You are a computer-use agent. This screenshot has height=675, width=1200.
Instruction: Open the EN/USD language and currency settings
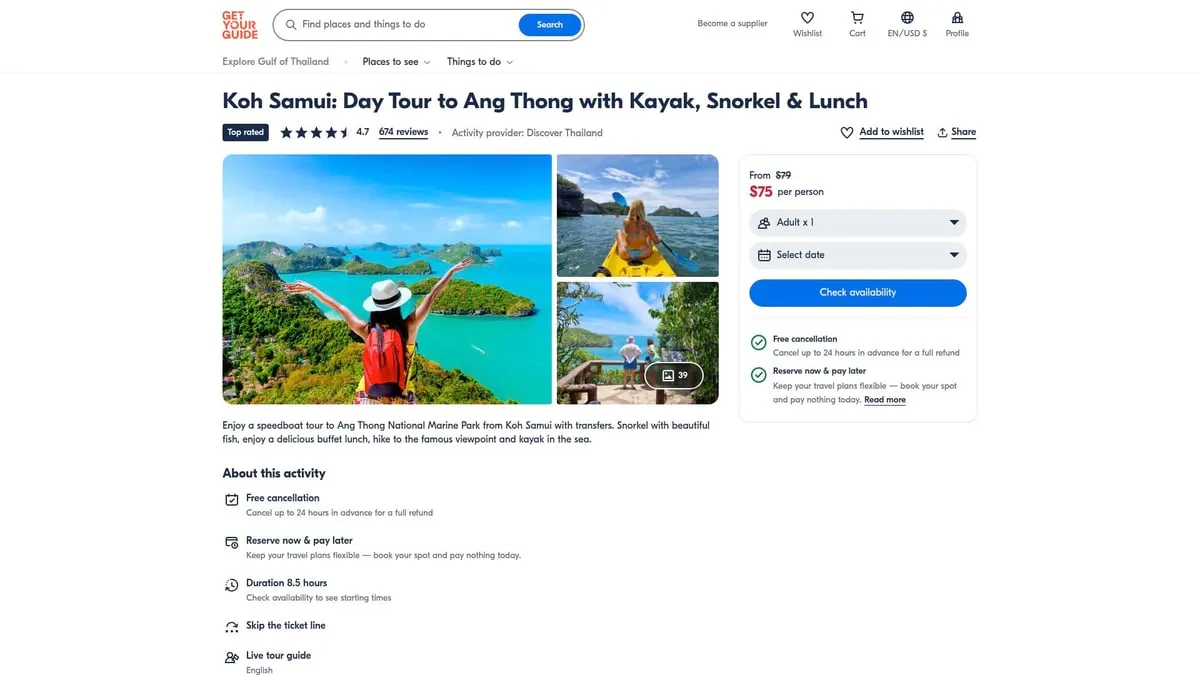tap(906, 24)
